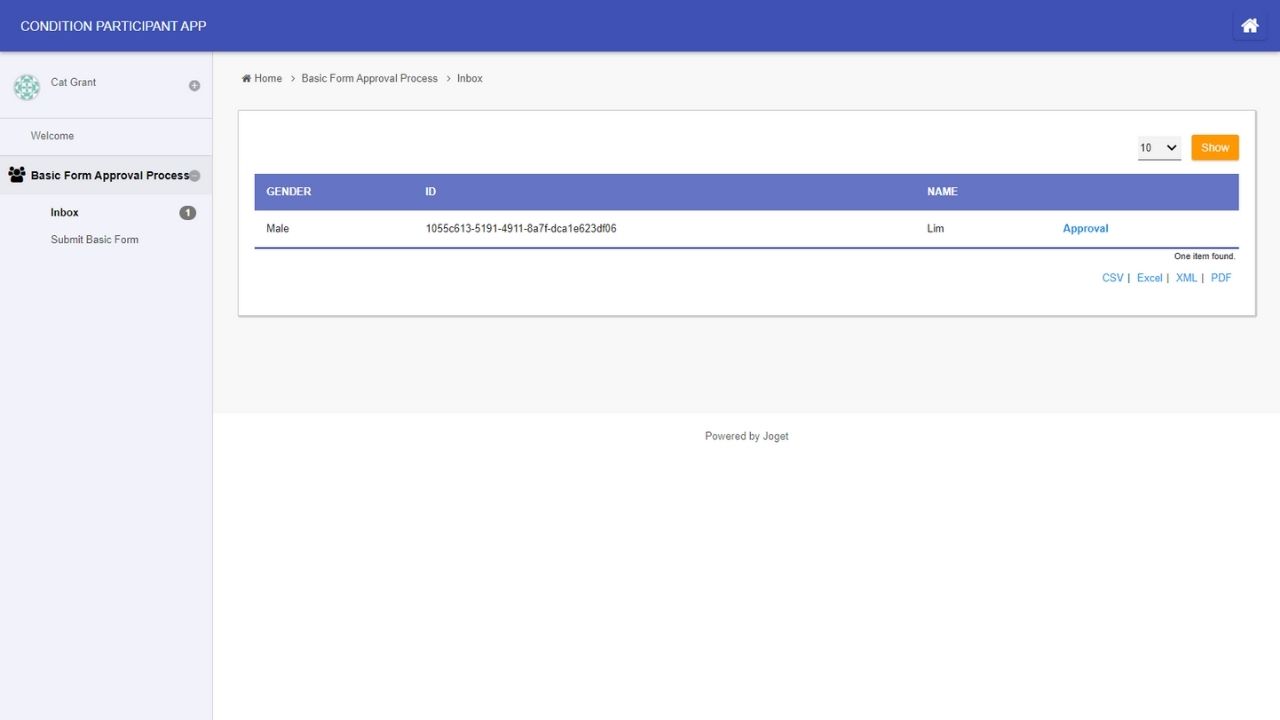Click the people group icon in sidebar
The image size is (1280, 720).
click(x=16, y=175)
